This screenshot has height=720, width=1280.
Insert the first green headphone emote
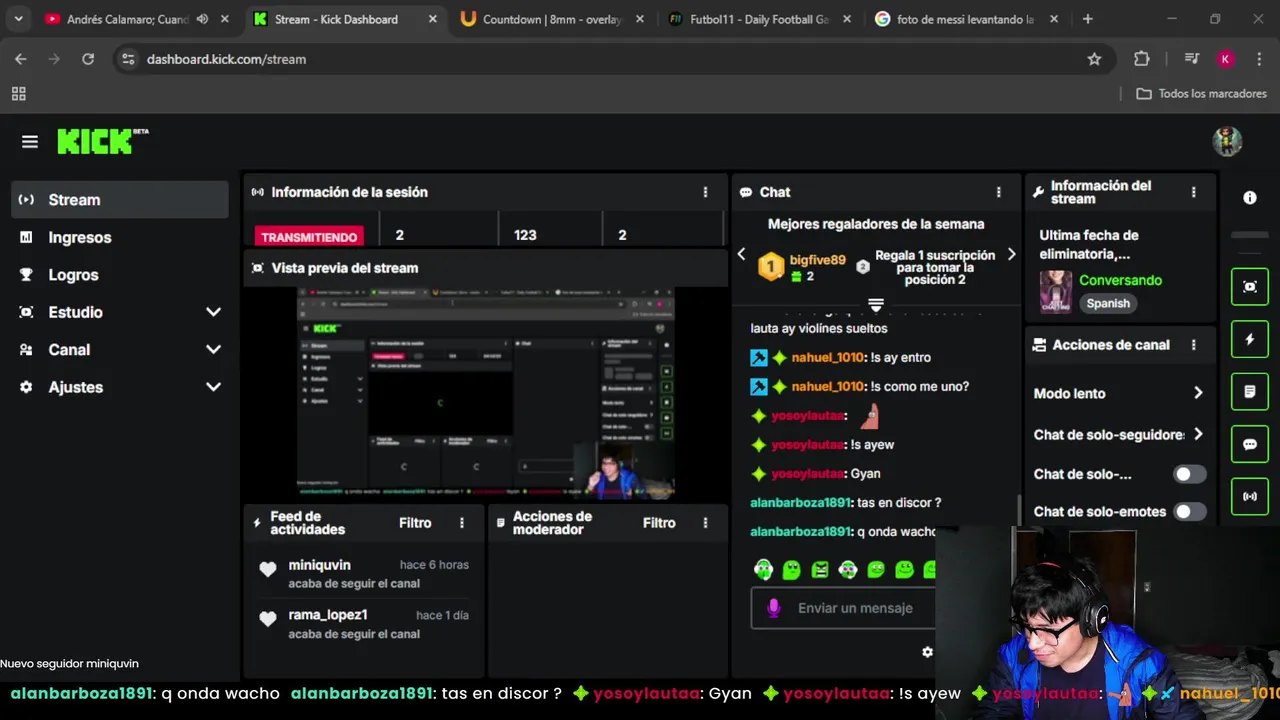pos(764,570)
